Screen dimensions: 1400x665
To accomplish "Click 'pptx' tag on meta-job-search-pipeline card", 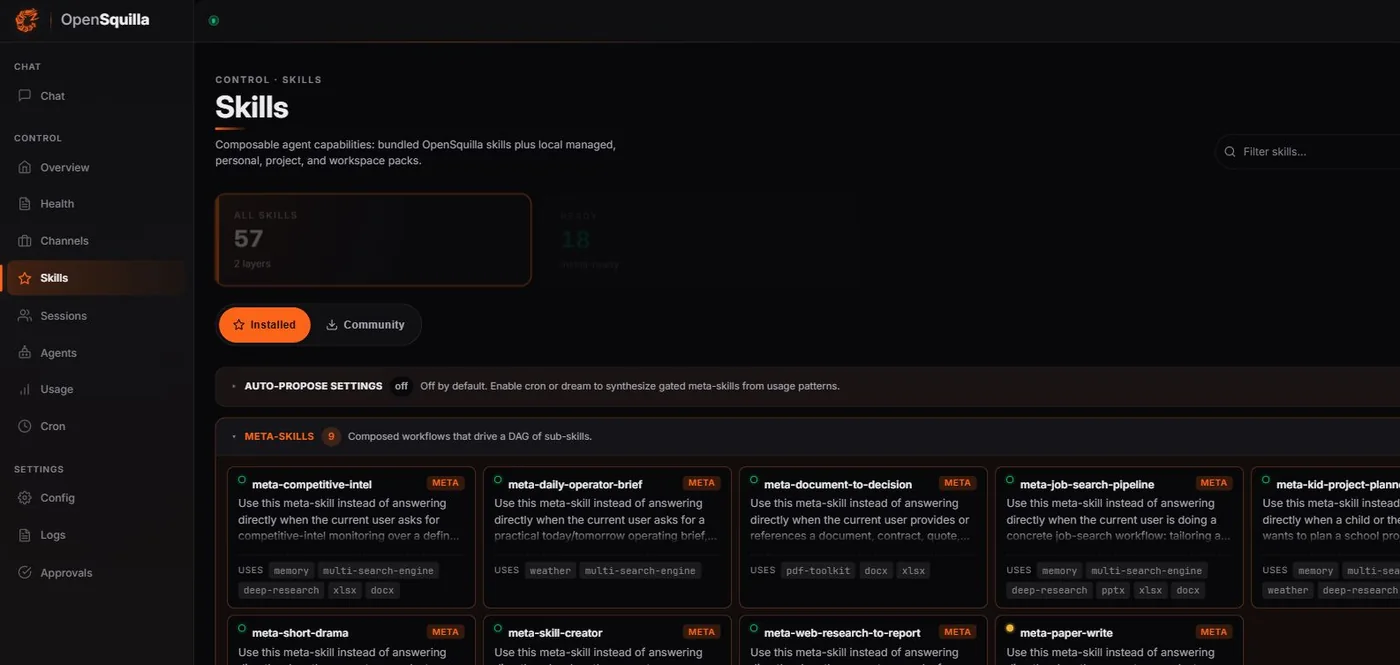I will 1113,590.
